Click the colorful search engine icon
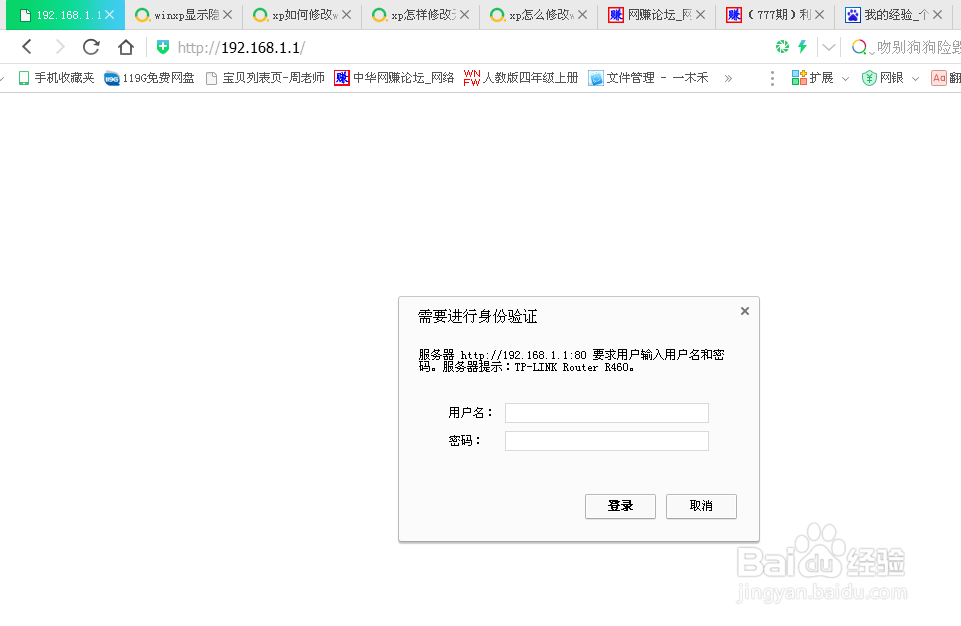961x626 pixels. 858,47
